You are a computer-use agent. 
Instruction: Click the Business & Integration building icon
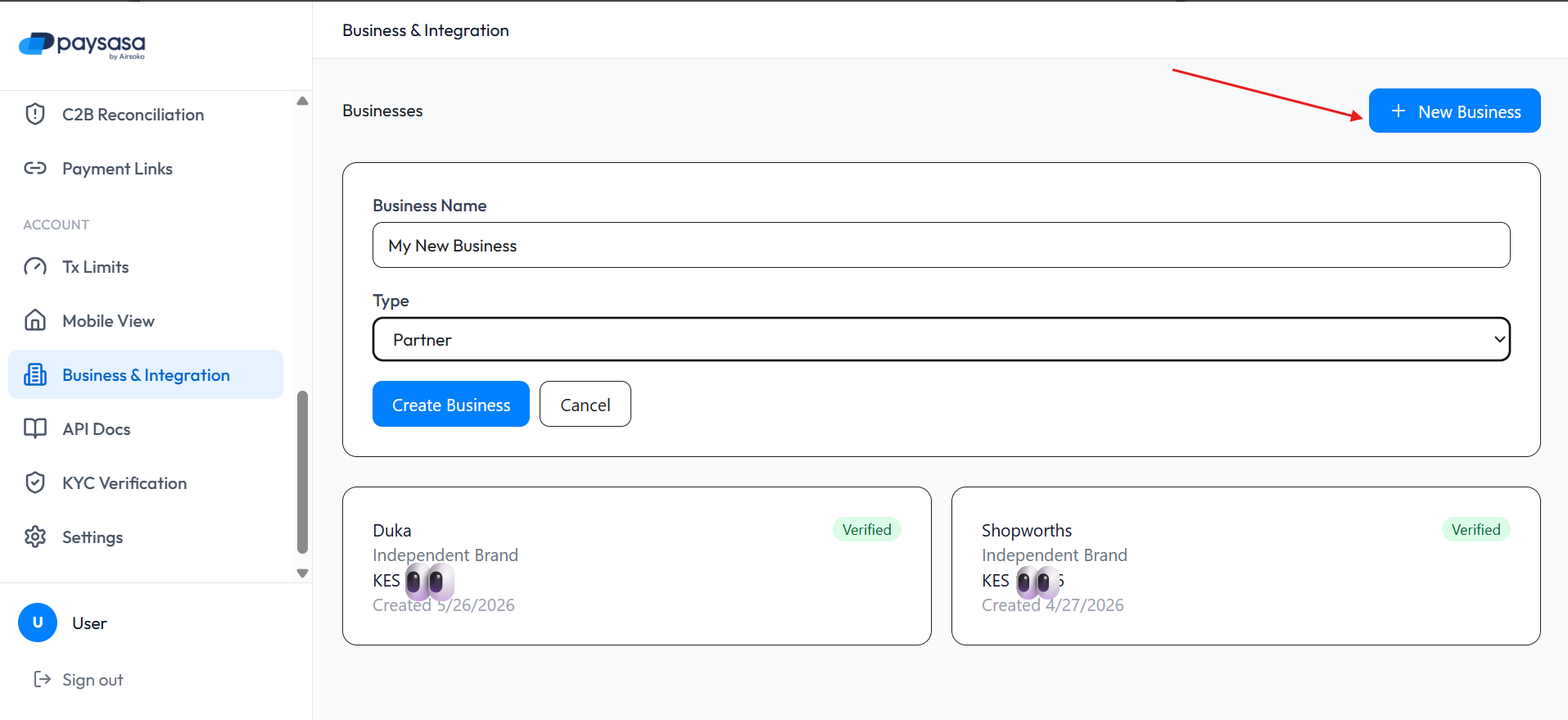(35, 374)
